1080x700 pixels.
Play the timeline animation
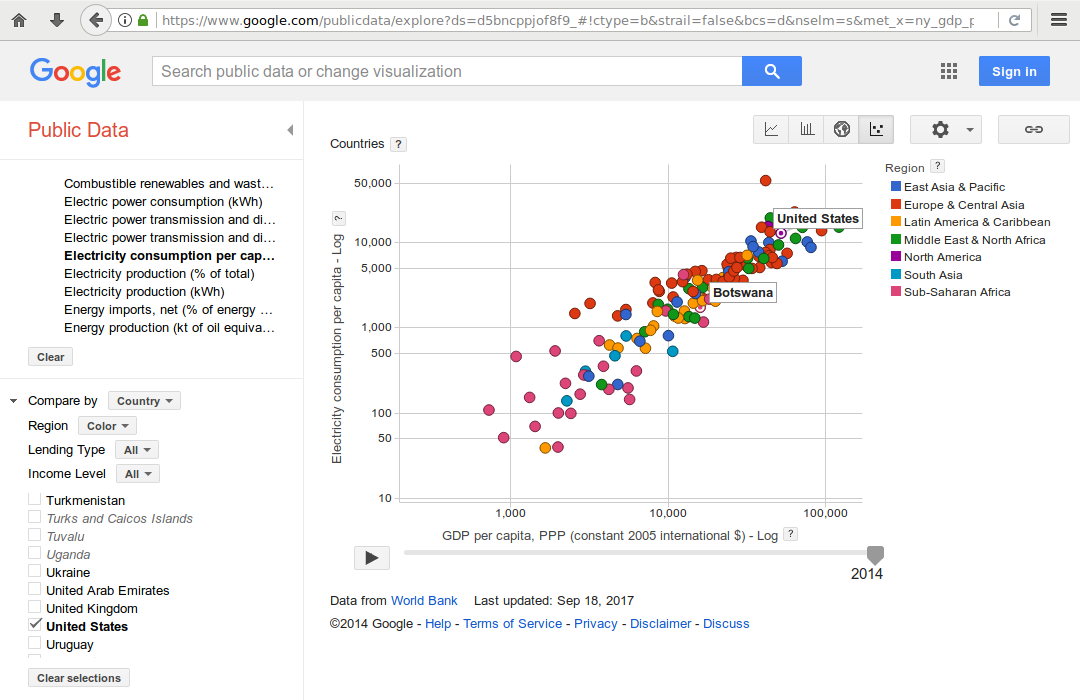pos(372,558)
